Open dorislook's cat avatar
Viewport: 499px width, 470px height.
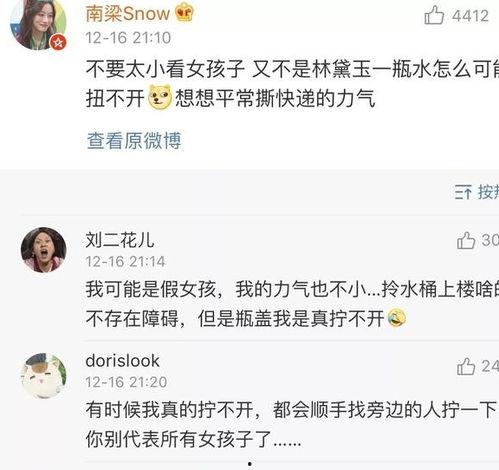click(x=43, y=376)
